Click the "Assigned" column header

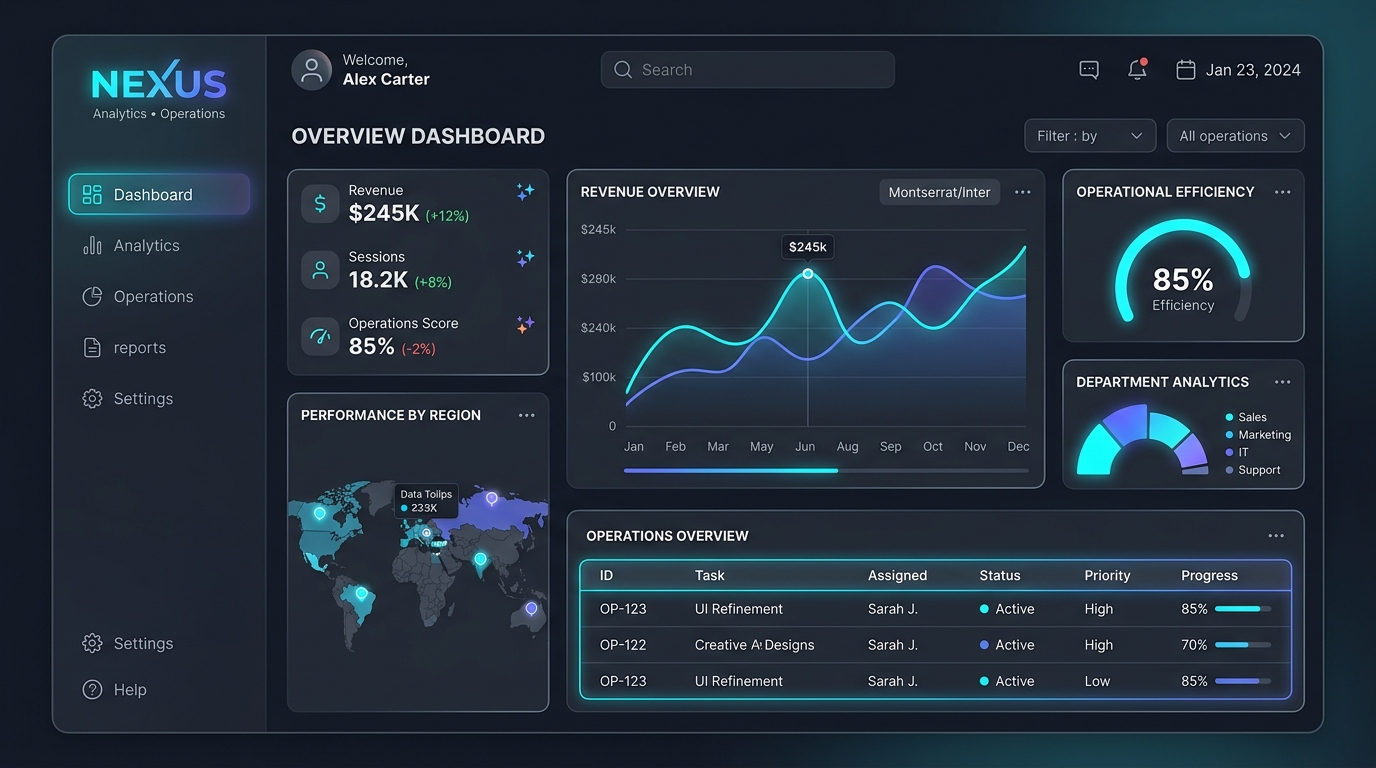[x=897, y=575]
